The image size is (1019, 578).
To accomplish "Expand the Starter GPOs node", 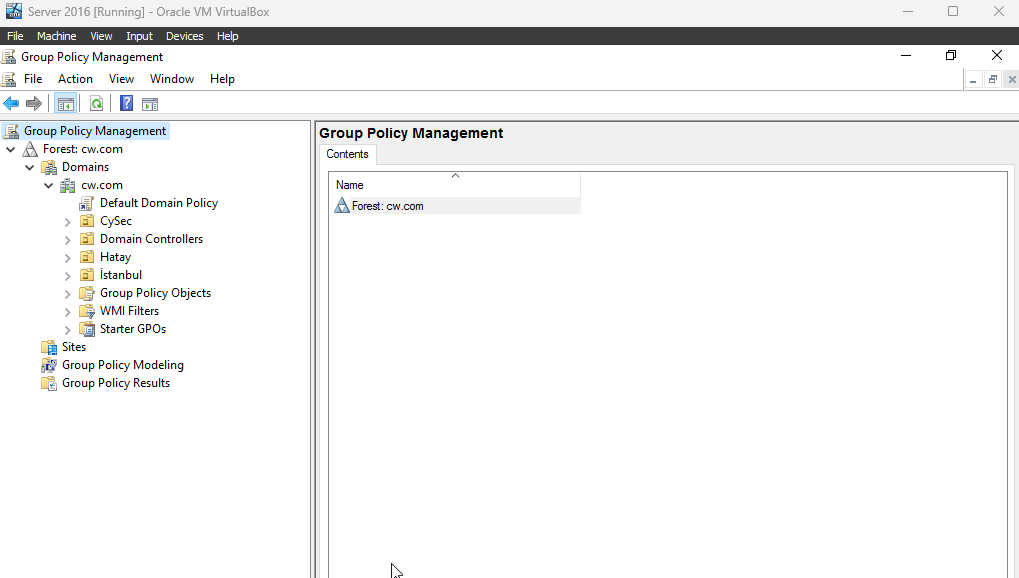I will point(68,330).
